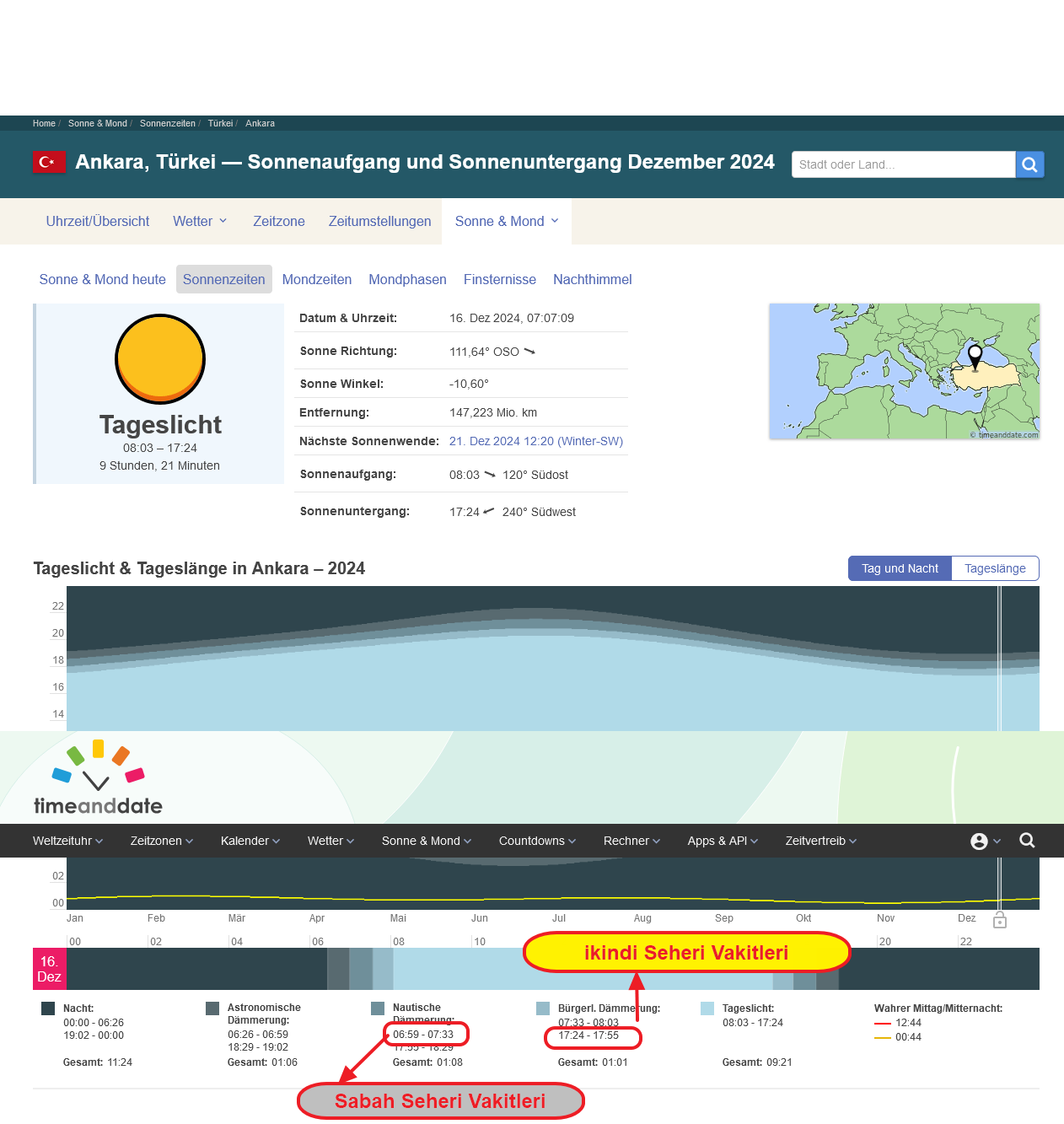The image size is (1064, 1124).
Task: Open the Countdowns menu in navbar
Action: (537, 841)
